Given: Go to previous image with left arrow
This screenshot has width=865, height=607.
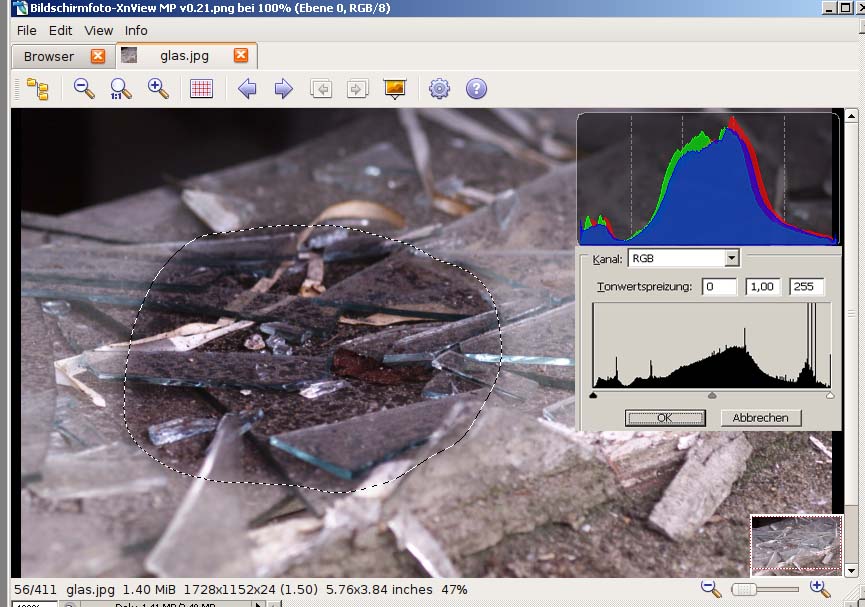Looking at the screenshot, I should tap(247, 88).
